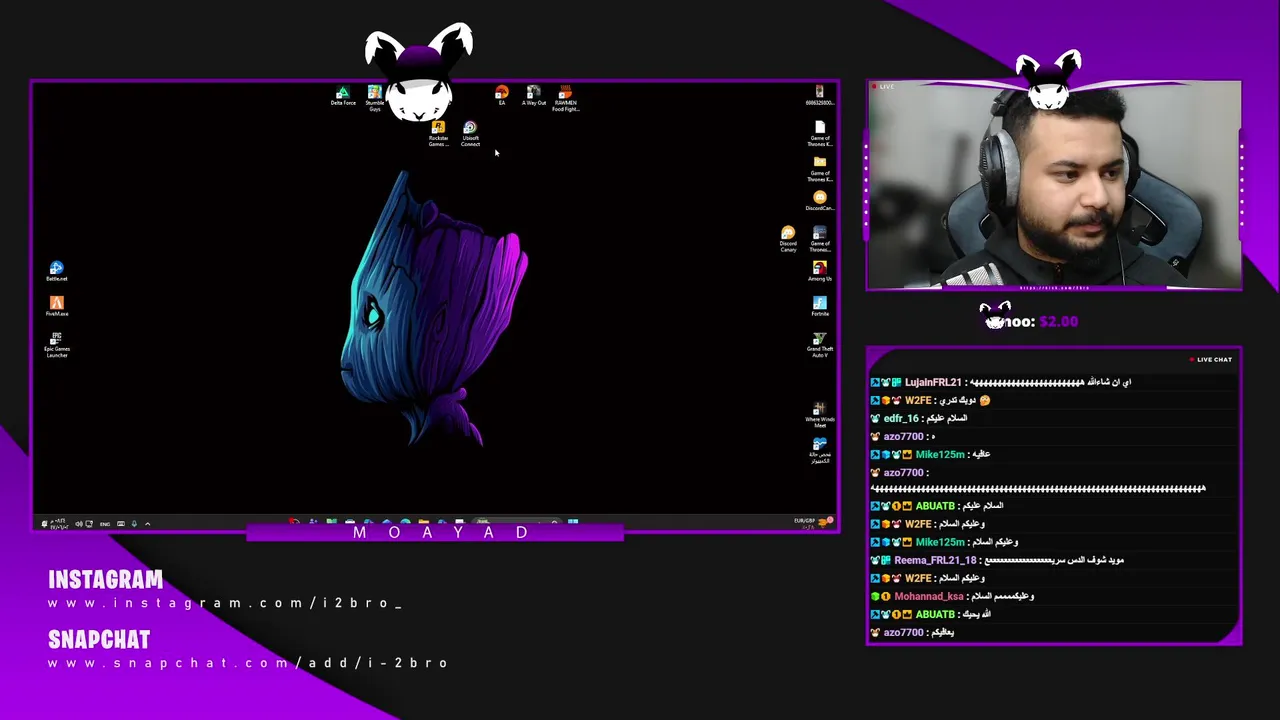1280x720 pixels.
Task: Select the A Way Out game icon
Action: tap(534, 96)
